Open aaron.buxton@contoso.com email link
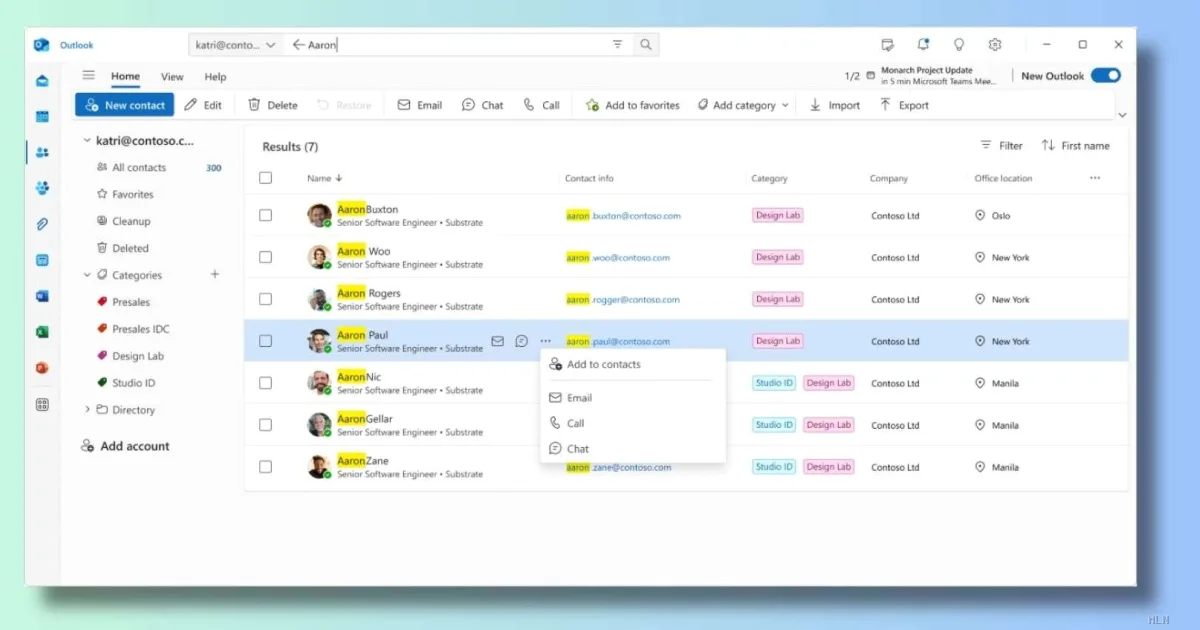The width and height of the screenshot is (1200, 630). click(623, 216)
